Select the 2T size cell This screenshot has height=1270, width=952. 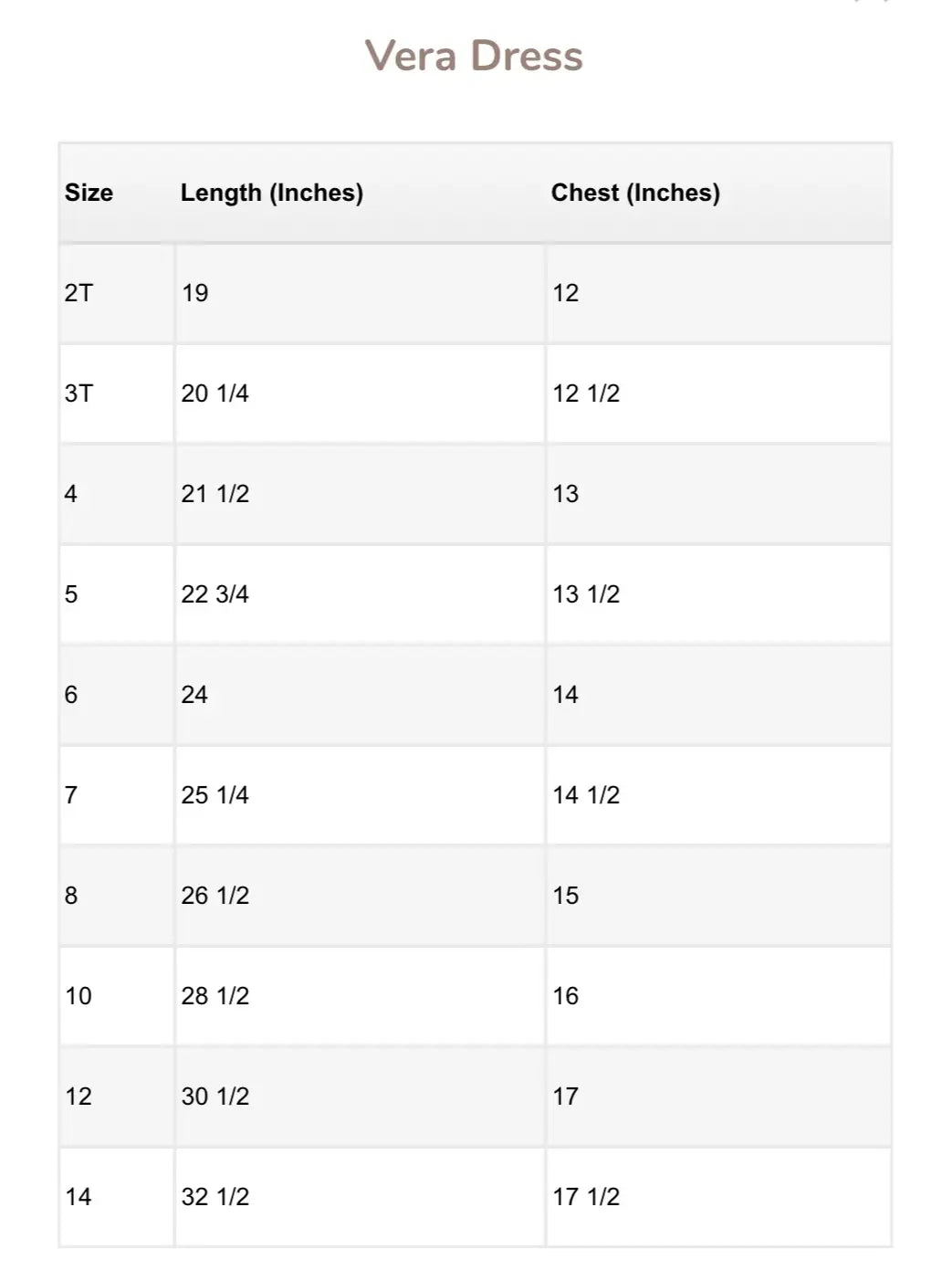(78, 293)
